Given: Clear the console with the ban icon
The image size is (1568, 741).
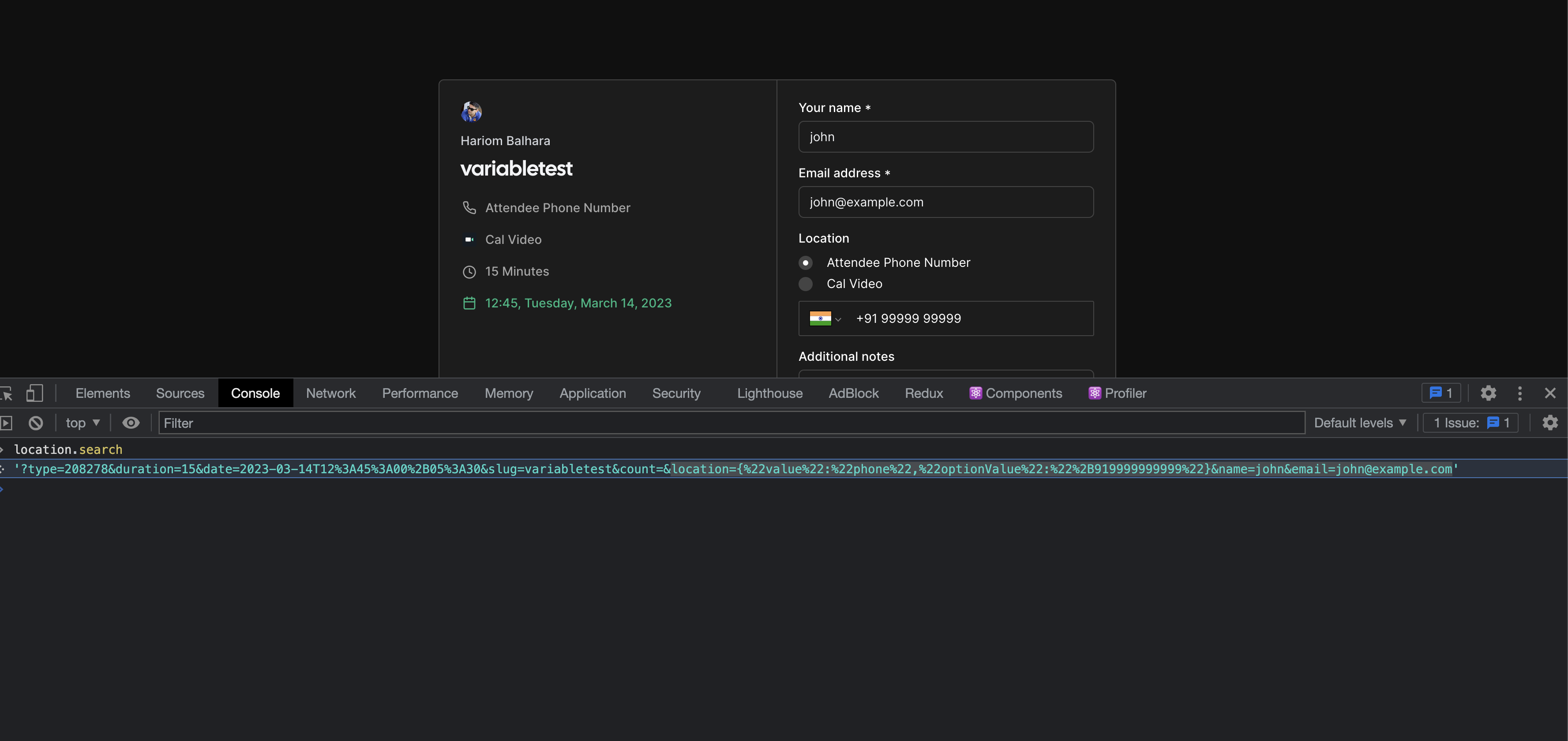Looking at the screenshot, I should tap(35, 423).
